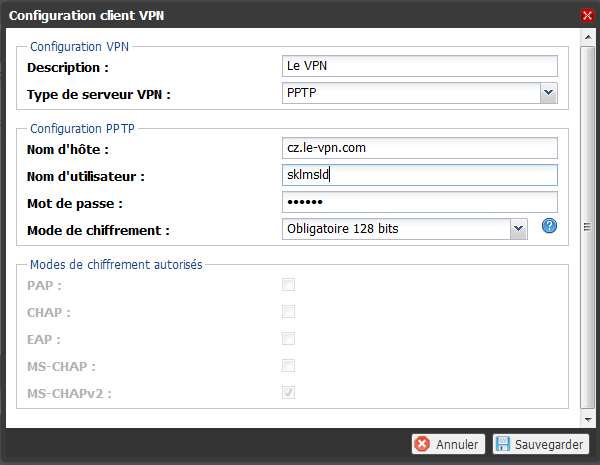
Task: Click the Description field containing Le VPN
Action: point(420,66)
